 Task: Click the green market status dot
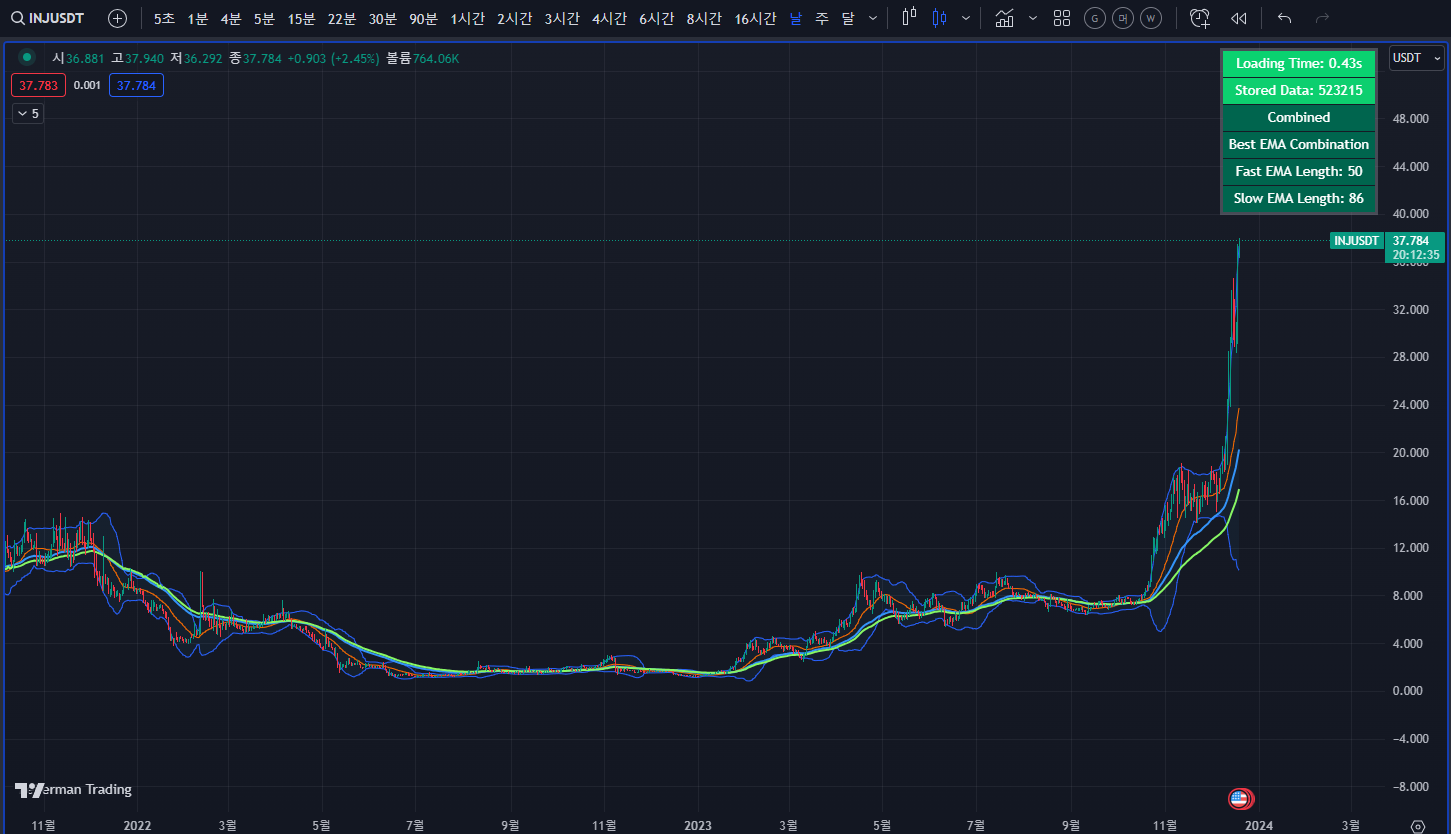pos(27,58)
